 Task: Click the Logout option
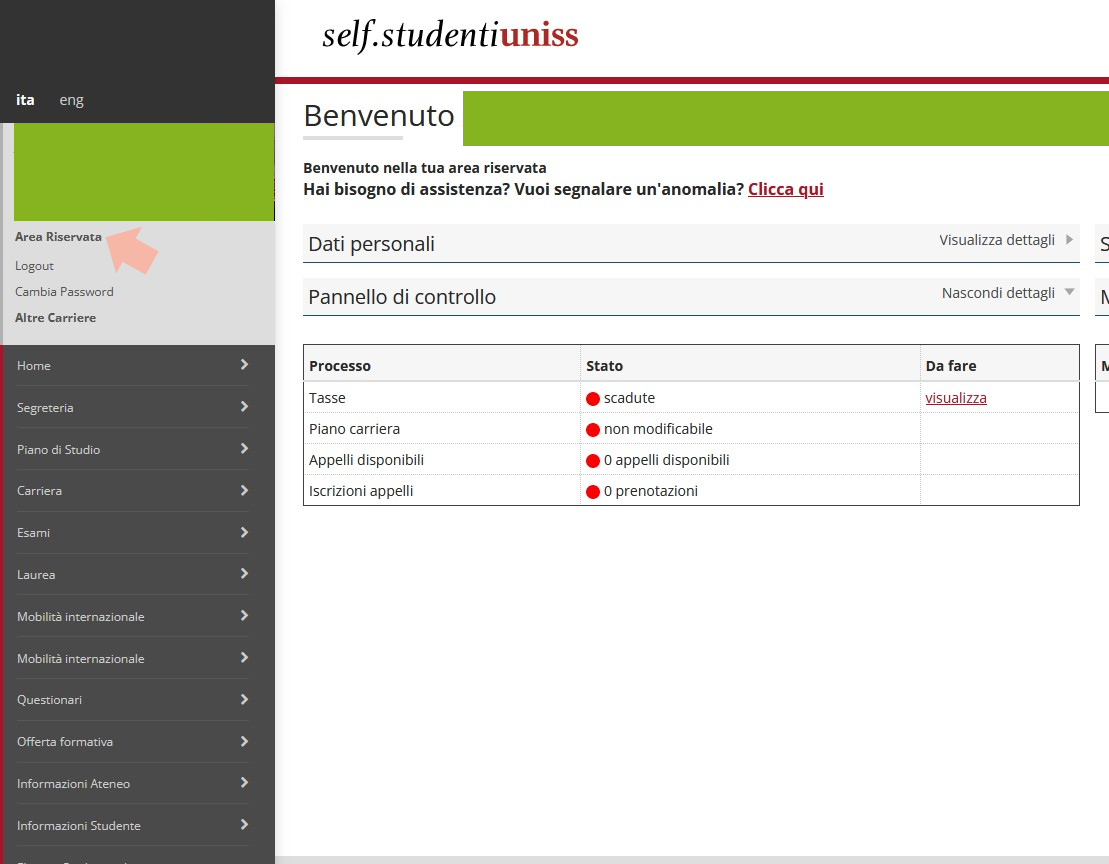pyautogui.click(x=34, y=265)
